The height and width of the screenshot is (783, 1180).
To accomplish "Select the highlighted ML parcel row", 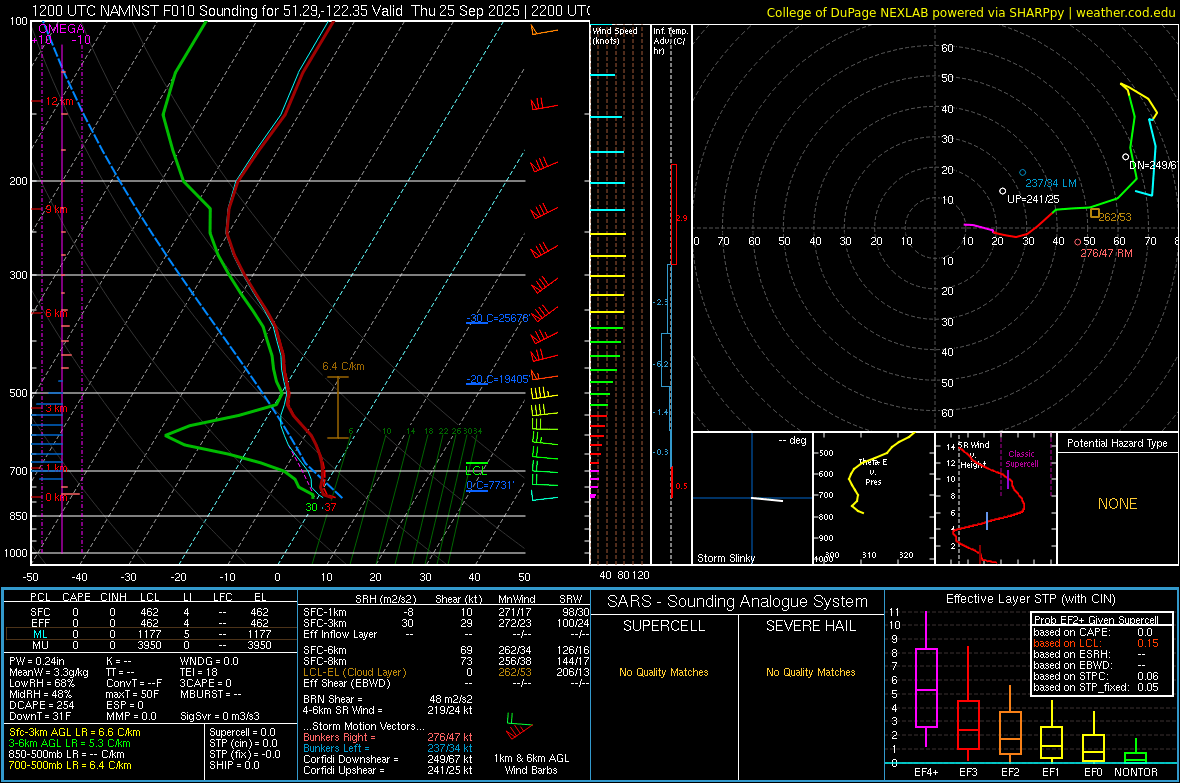I will point(151,634).
